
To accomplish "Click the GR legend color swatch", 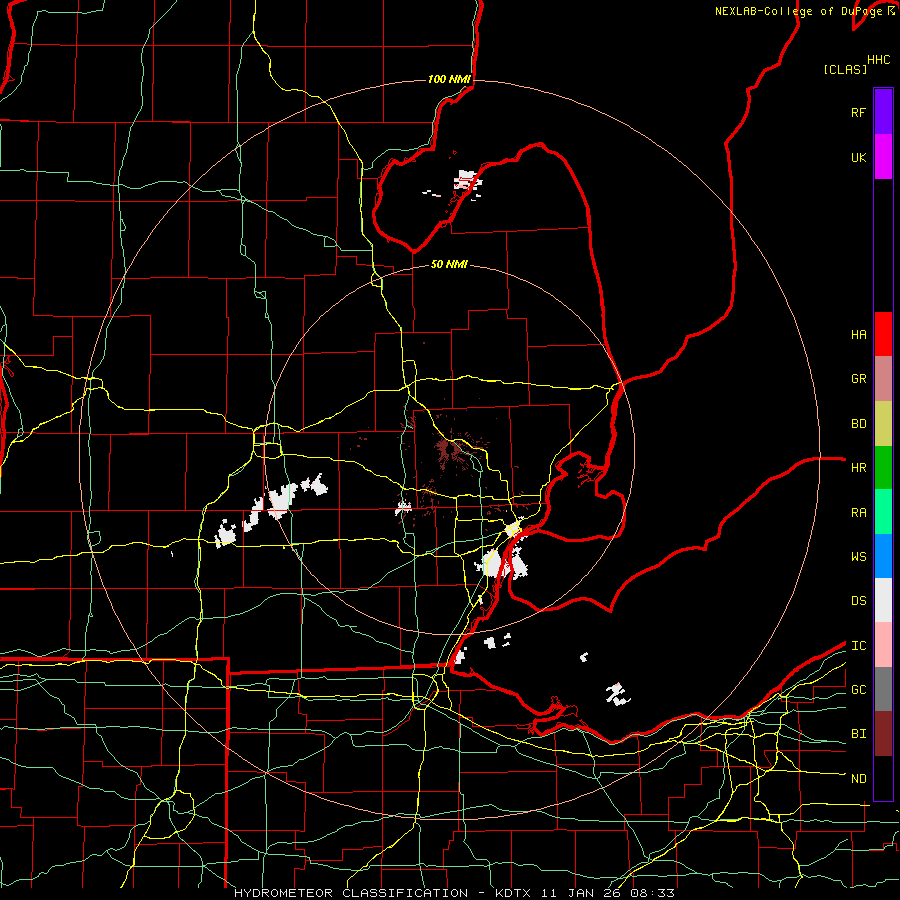I will pos(883,379).
